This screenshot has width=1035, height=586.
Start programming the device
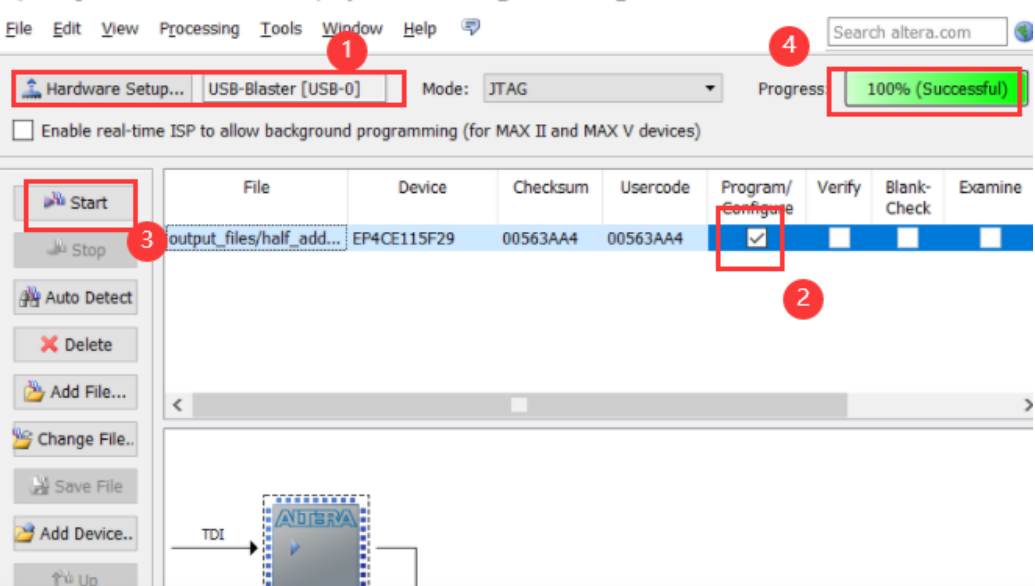[76, 203]
